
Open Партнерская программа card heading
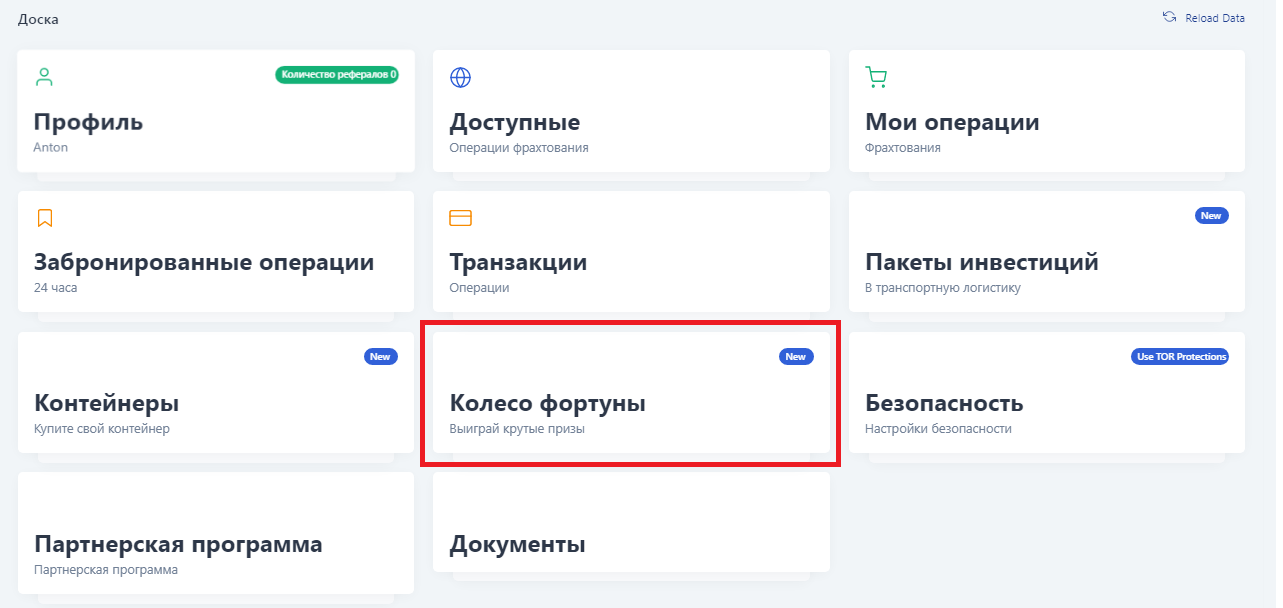click(178, 545)
